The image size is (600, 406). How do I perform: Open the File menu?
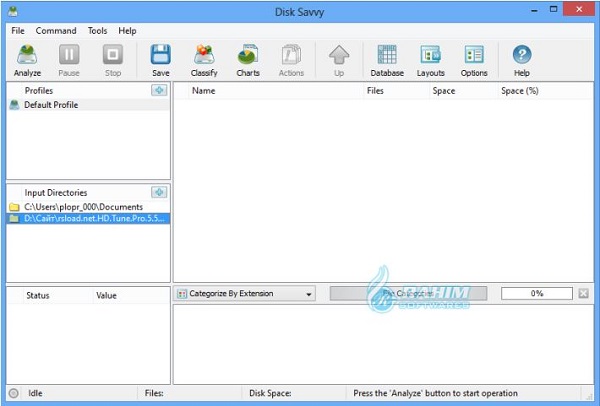click(x=18, y=31)
